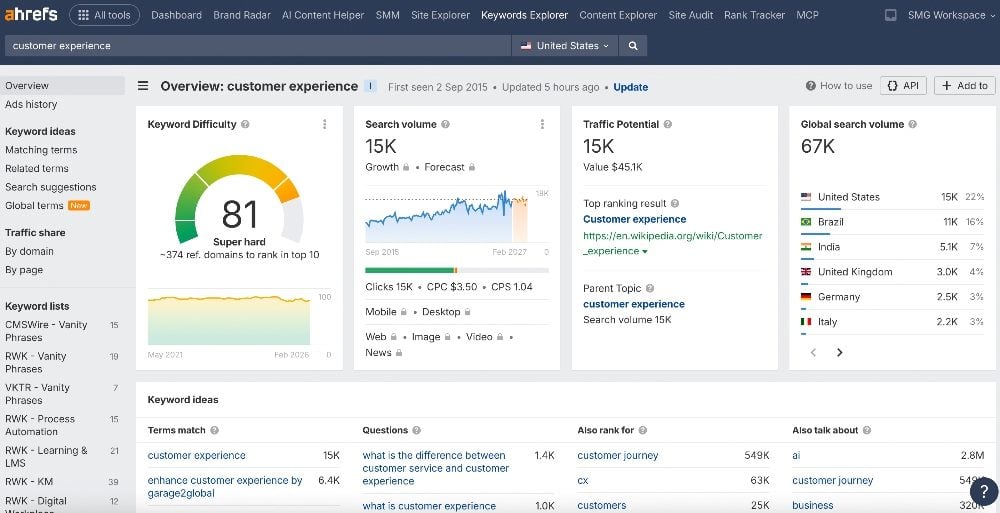Open the help question mark bubble

click(x=983, y=490)
